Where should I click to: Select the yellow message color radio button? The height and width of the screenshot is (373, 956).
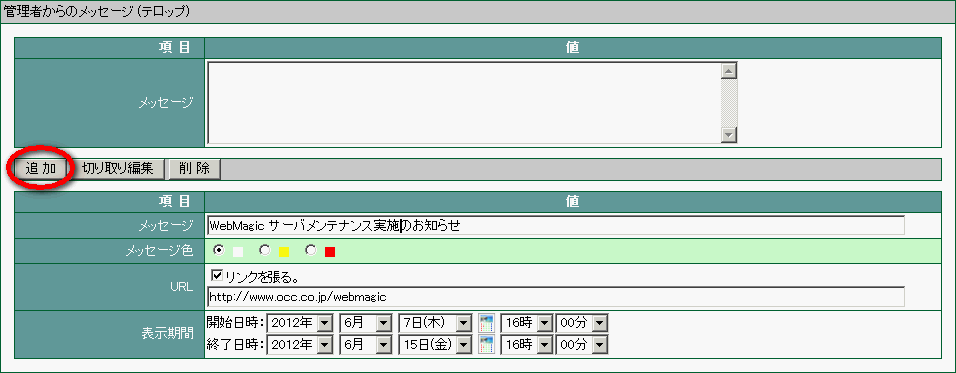[265, 250]
